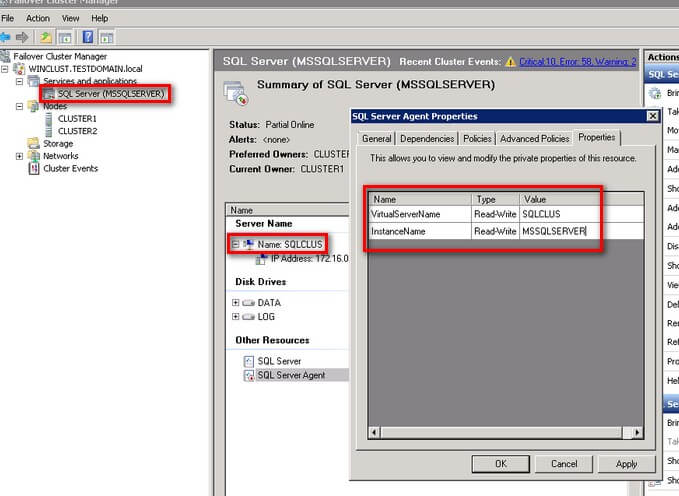
Task: Click the Show/Hide Console Tree toolbar icon
Action: (65, 38)
